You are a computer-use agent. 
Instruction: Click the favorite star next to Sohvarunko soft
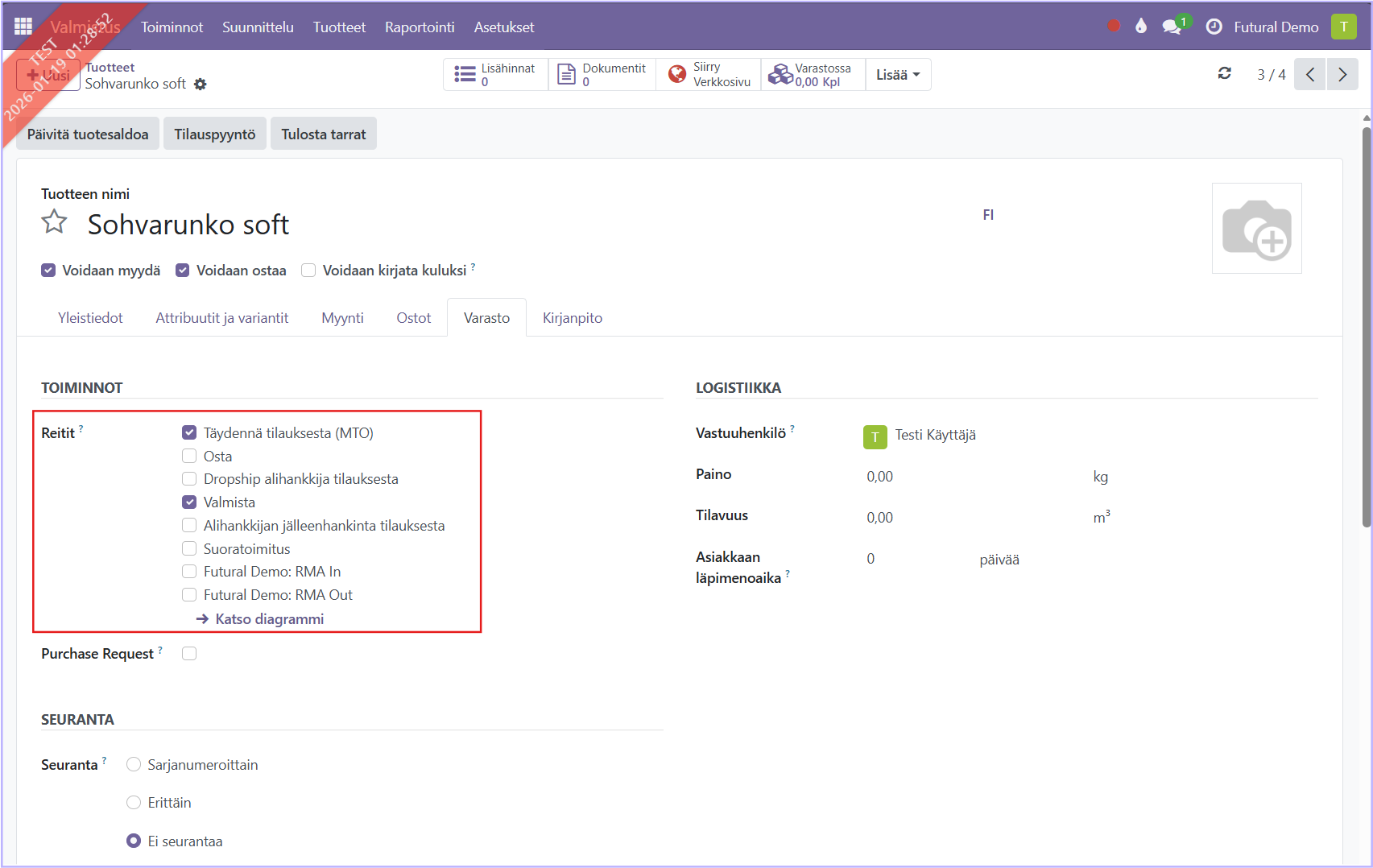click(55, 222)
